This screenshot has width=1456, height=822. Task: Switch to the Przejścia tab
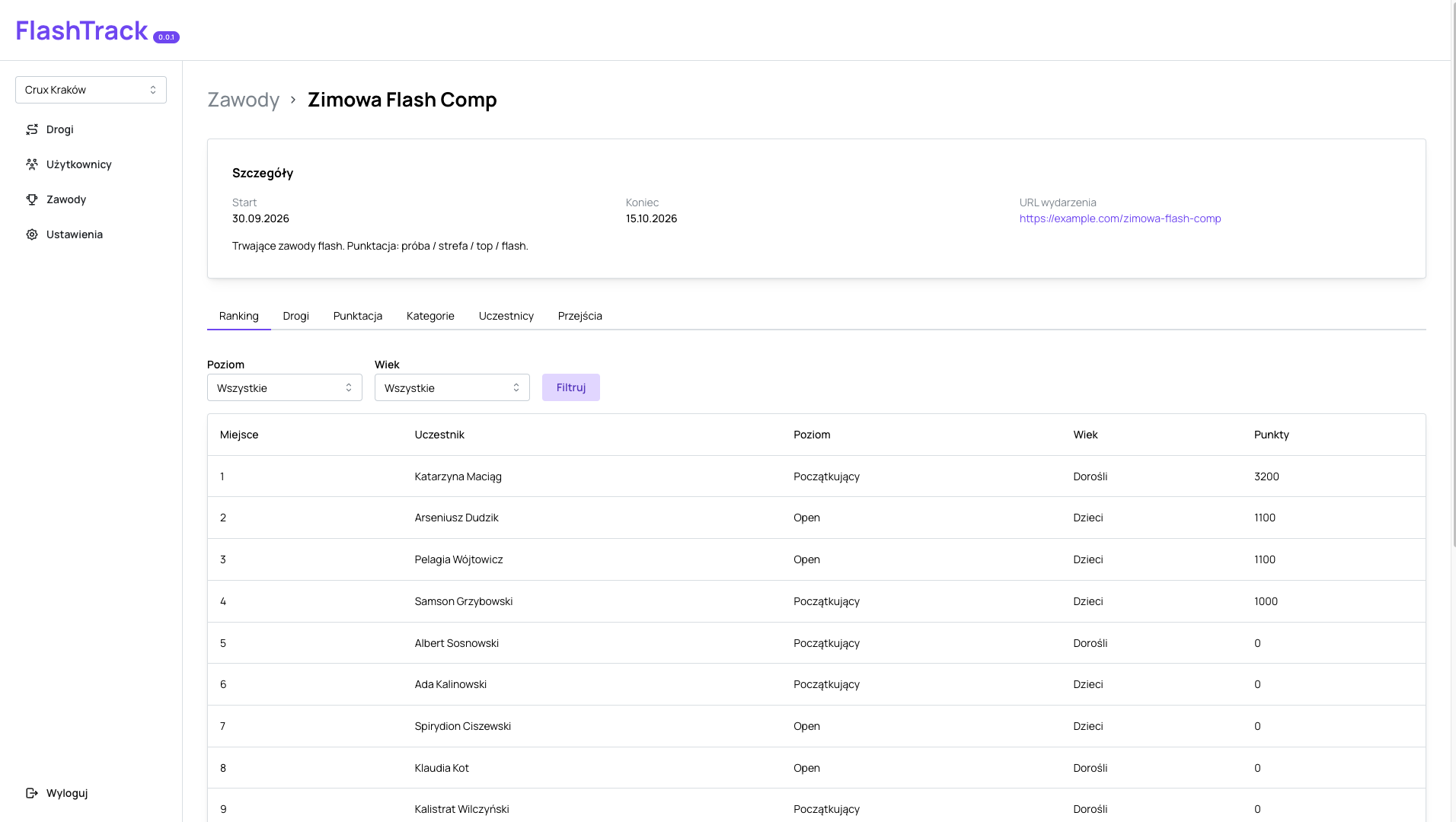point(580,316)
